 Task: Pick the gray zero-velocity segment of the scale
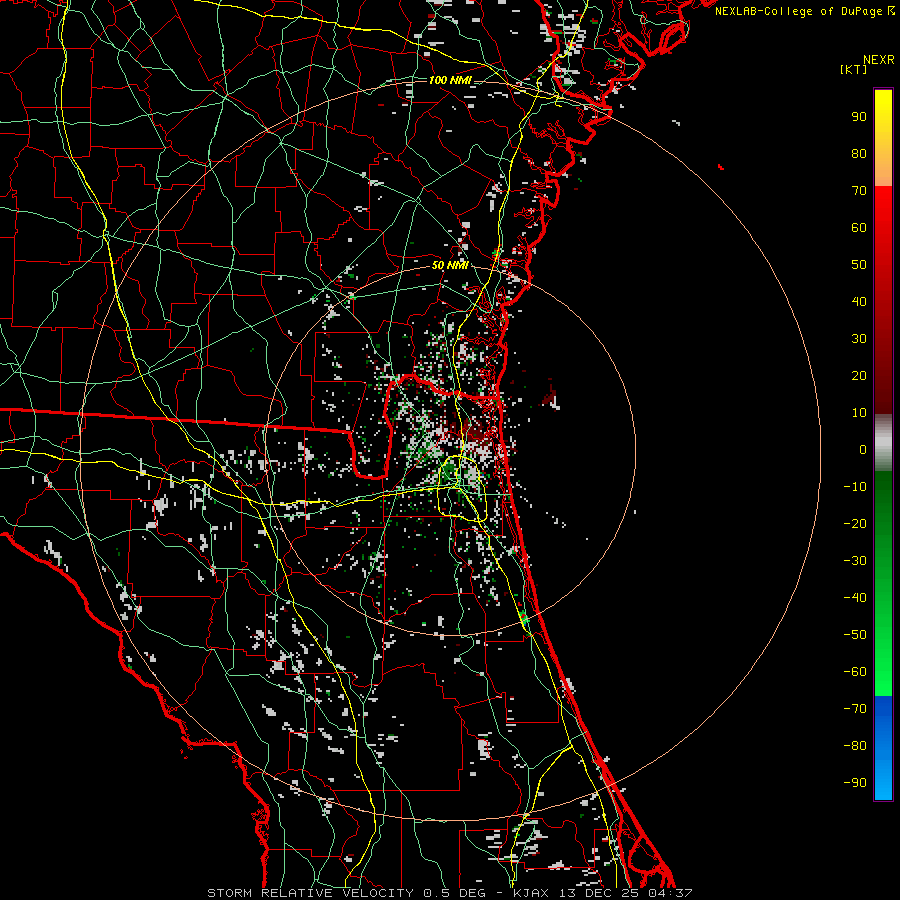coord(883,442)
